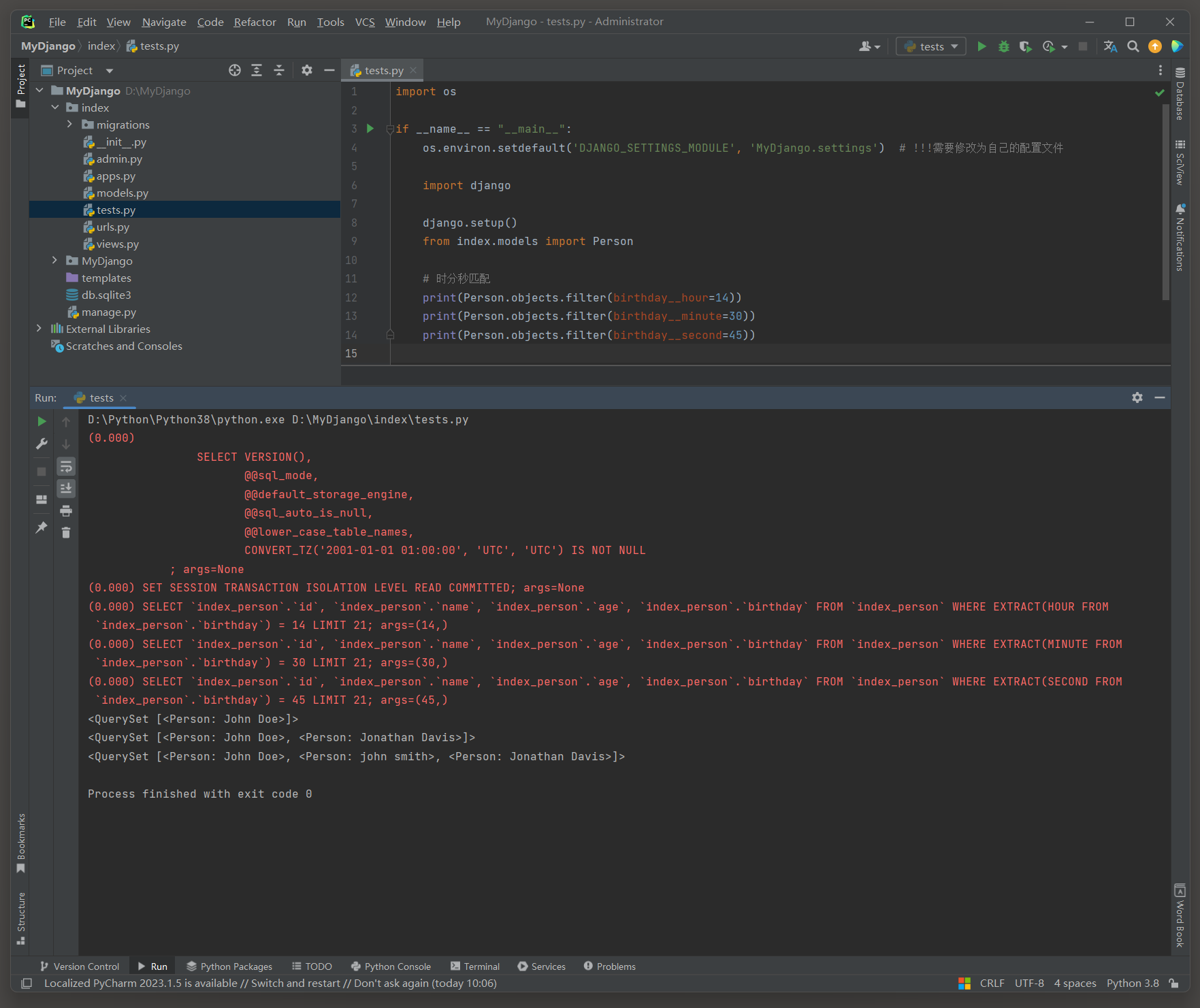Click the orange update arrow icon
The image size is (1200, 1008).
[1155, 46]
